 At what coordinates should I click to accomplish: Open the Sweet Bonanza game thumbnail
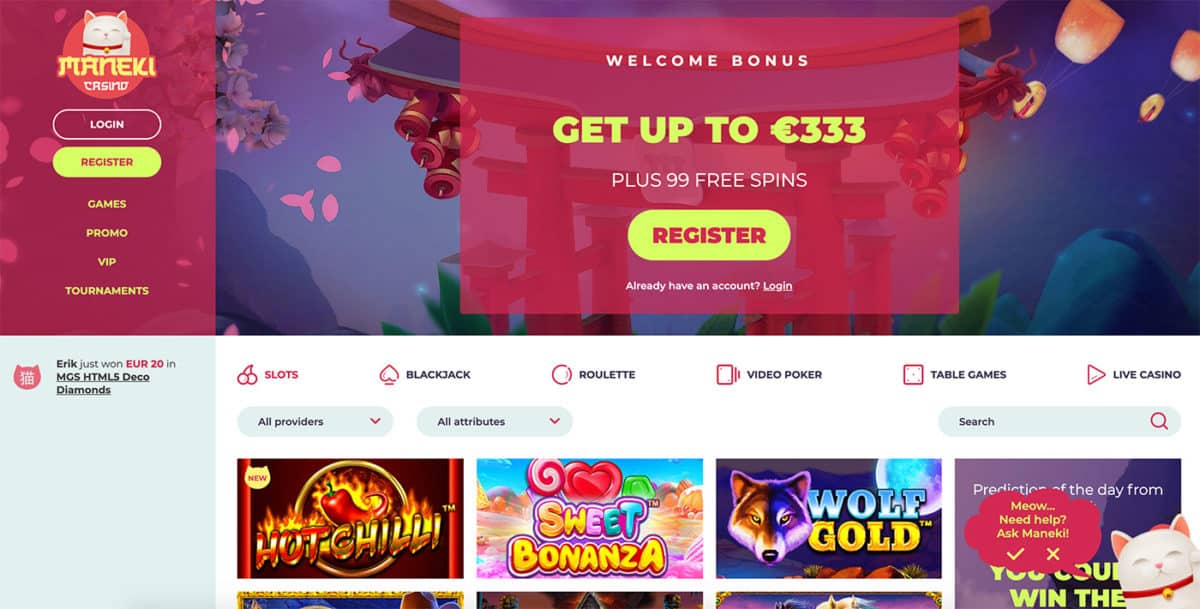click(x=589, y=518)
